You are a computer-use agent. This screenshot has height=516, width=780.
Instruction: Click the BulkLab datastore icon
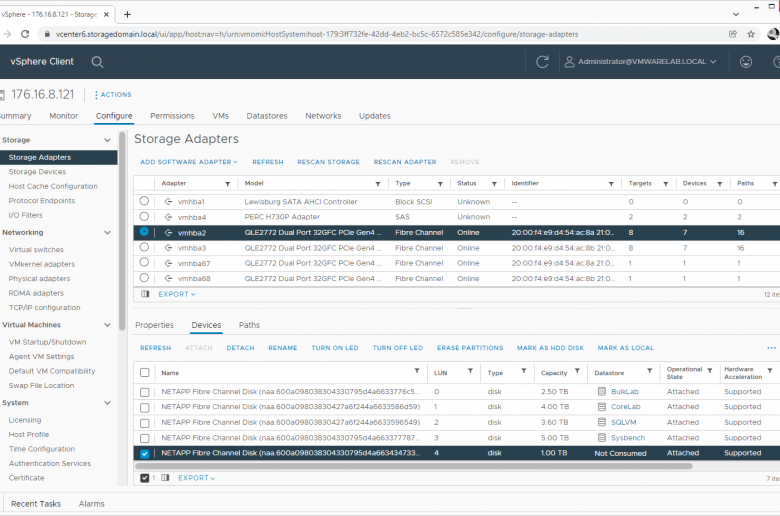pyautogui.click(x=602, y=392)
